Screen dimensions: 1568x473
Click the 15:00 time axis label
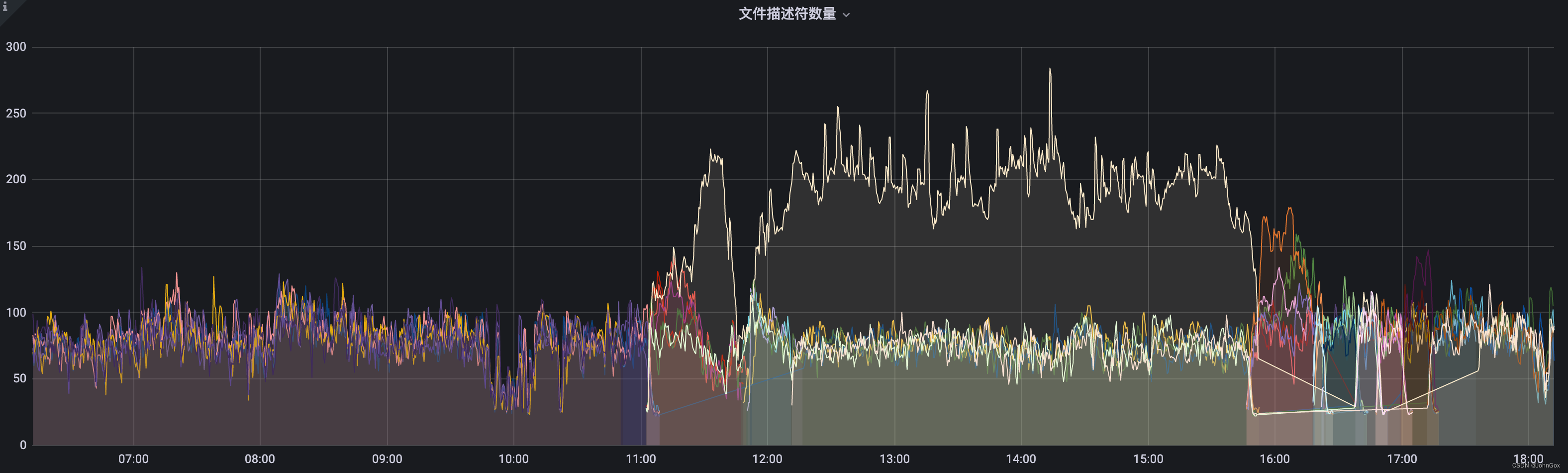click(x=1148, y=459)
